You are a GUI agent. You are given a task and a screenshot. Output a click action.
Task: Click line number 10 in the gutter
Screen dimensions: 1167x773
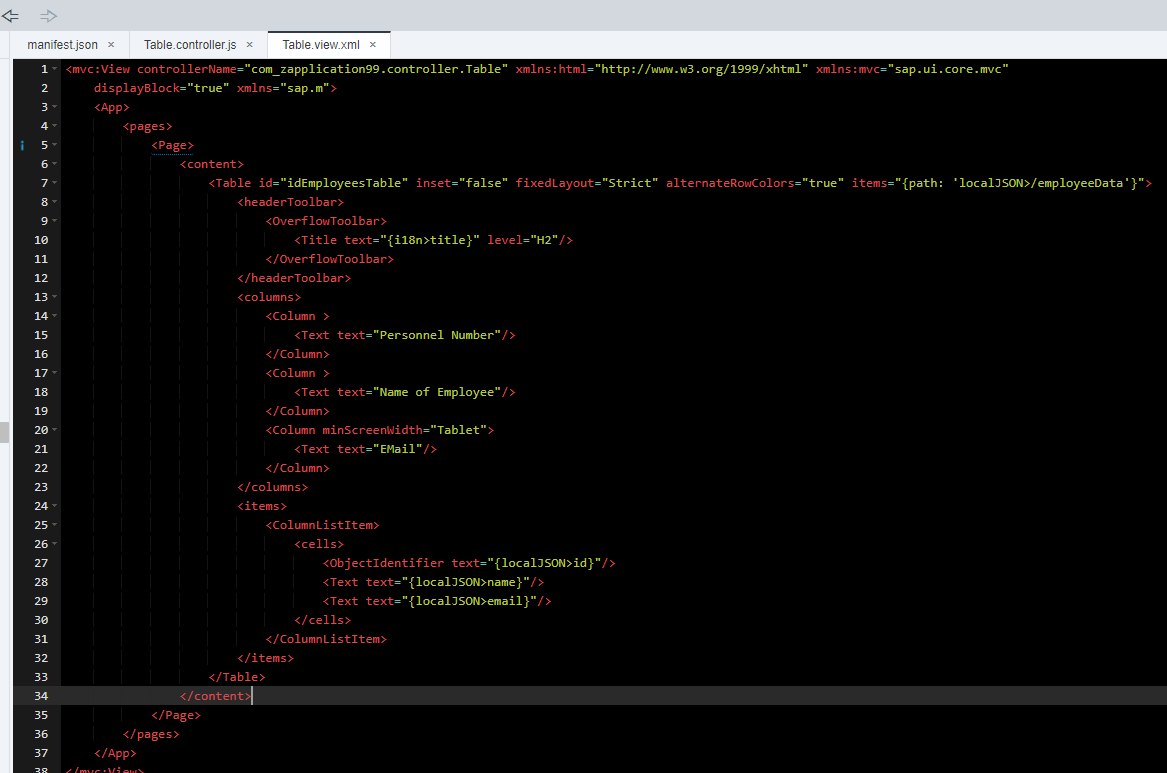[x=41, y=239]
